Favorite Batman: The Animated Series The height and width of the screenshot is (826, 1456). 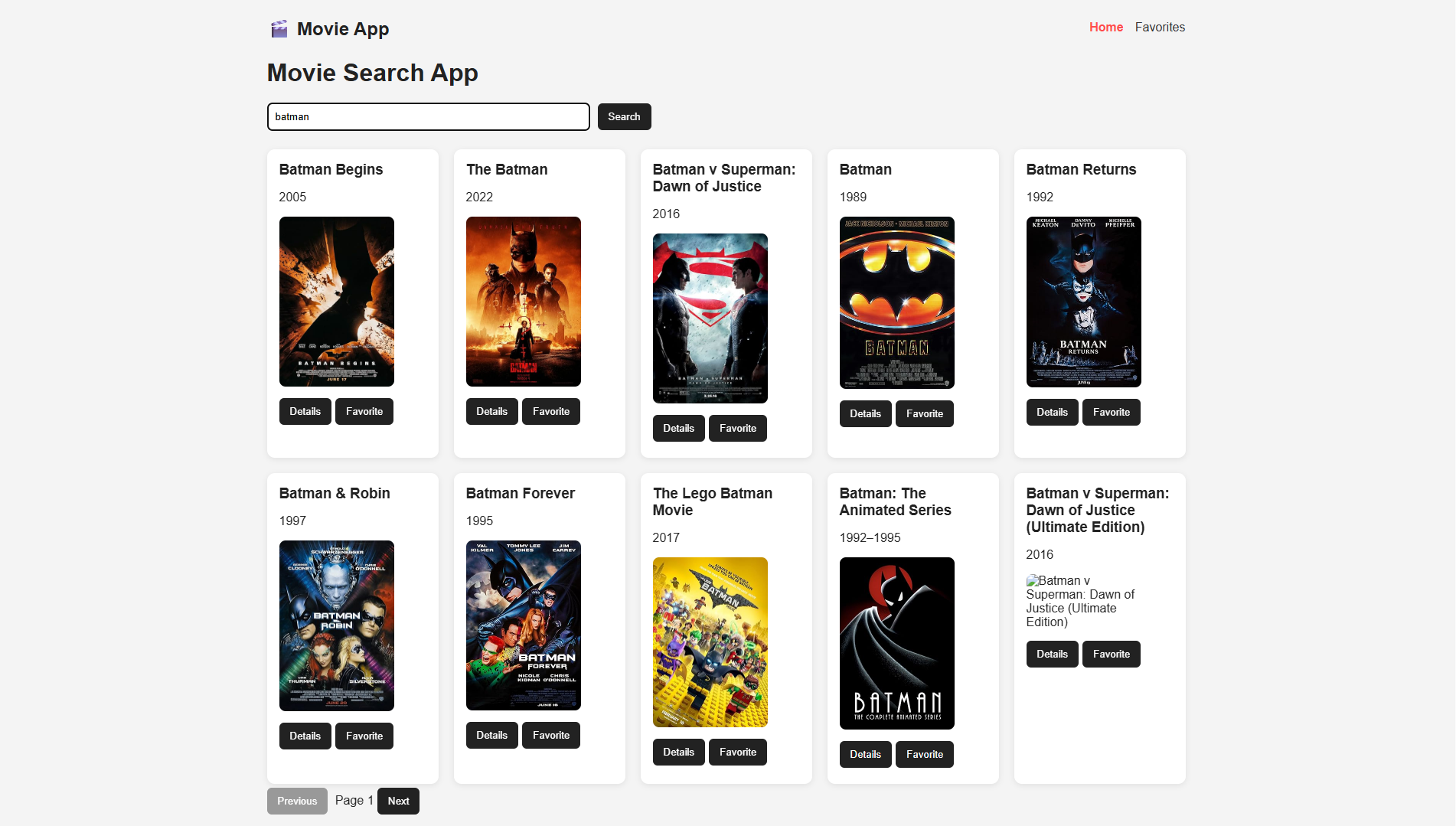(925, 755)
